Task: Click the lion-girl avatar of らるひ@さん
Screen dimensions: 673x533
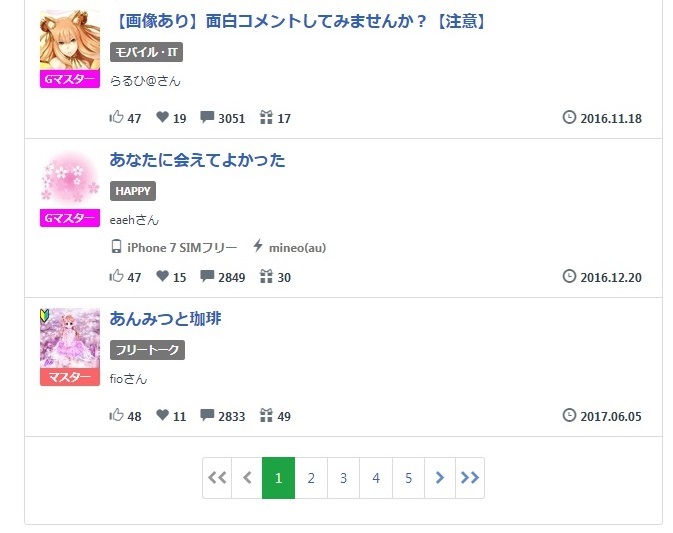Action: [x=70, y=41]
